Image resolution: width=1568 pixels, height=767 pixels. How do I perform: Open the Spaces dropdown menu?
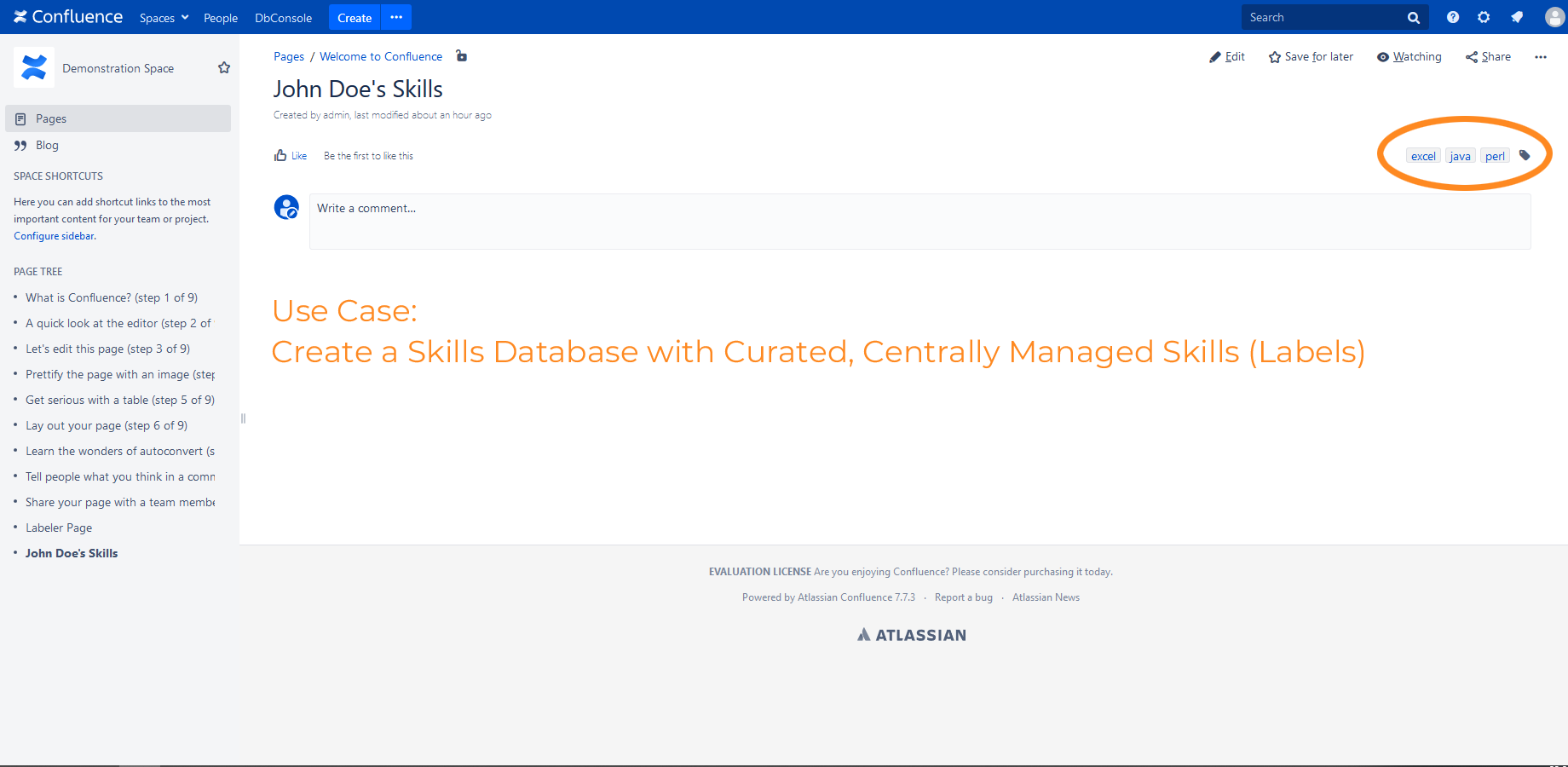(x=164, y=18)
